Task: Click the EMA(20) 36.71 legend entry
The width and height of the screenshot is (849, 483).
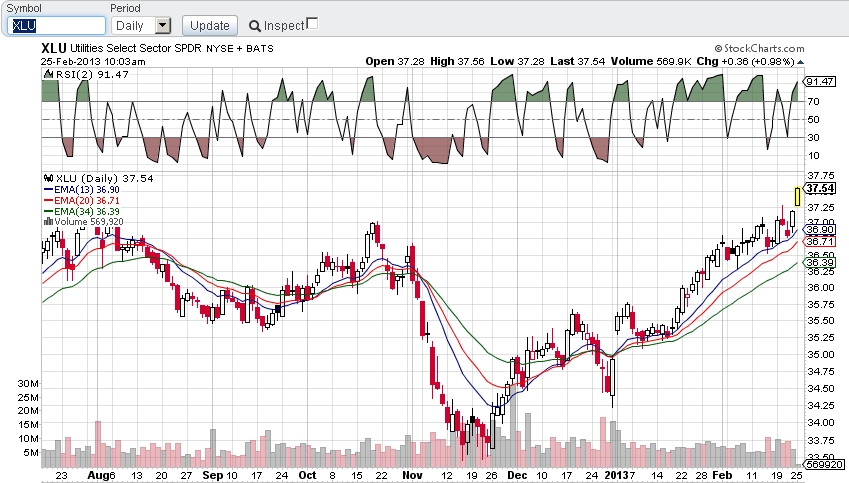Action: coord(82,200)
